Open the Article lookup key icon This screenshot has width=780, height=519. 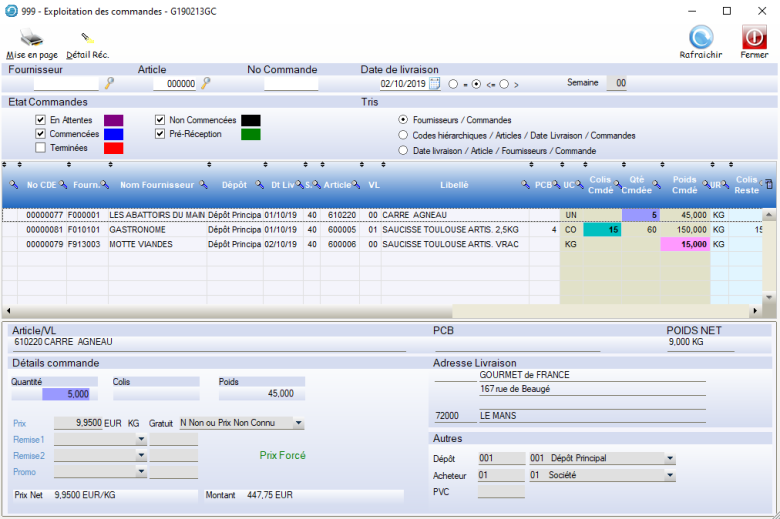[206, 84]
